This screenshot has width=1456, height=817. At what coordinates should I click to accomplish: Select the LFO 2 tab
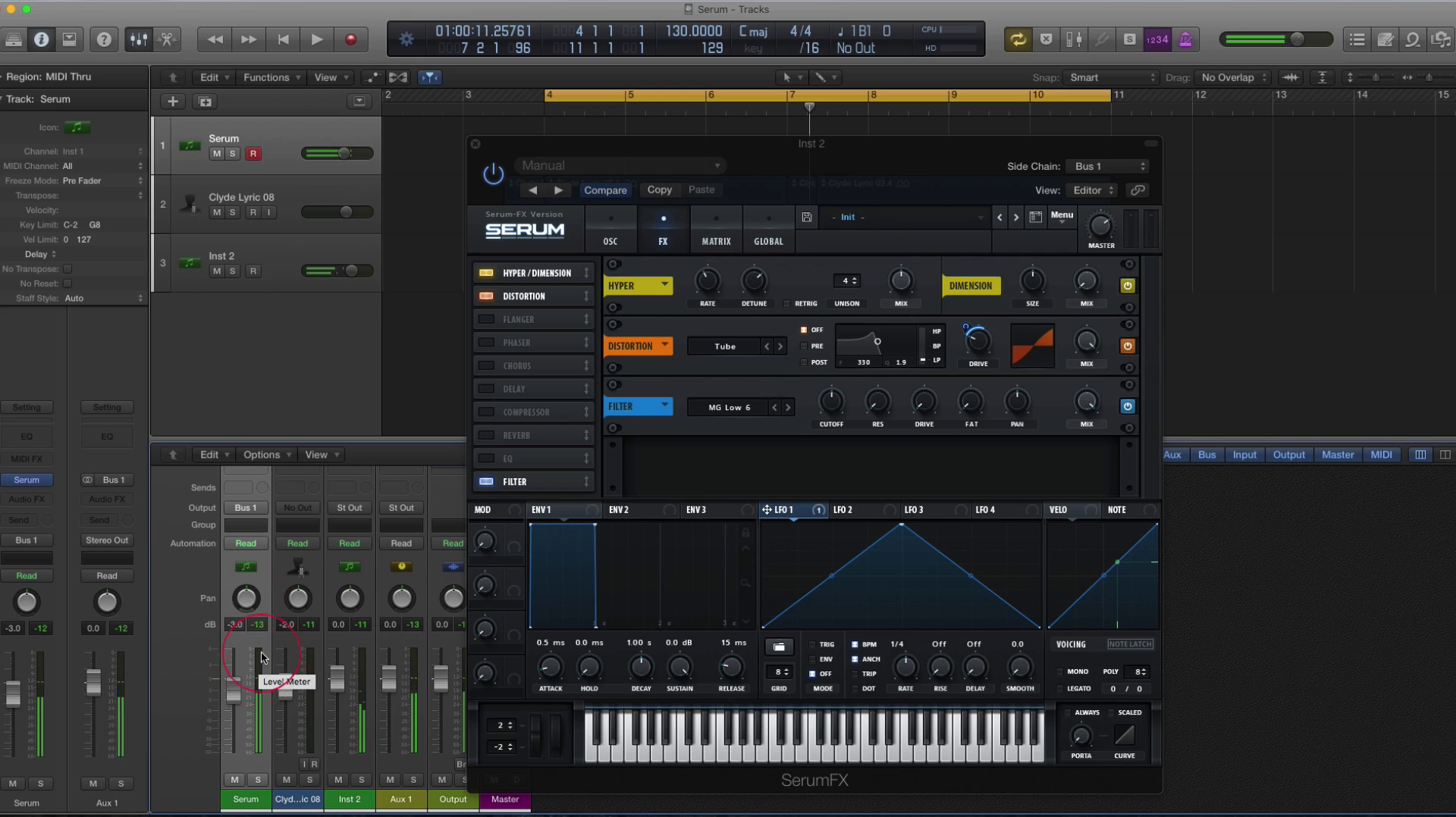coord(843,510)
